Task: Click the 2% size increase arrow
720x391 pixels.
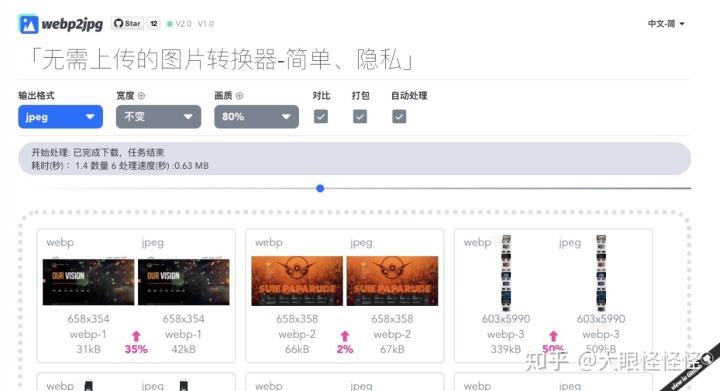Action: 345,336
